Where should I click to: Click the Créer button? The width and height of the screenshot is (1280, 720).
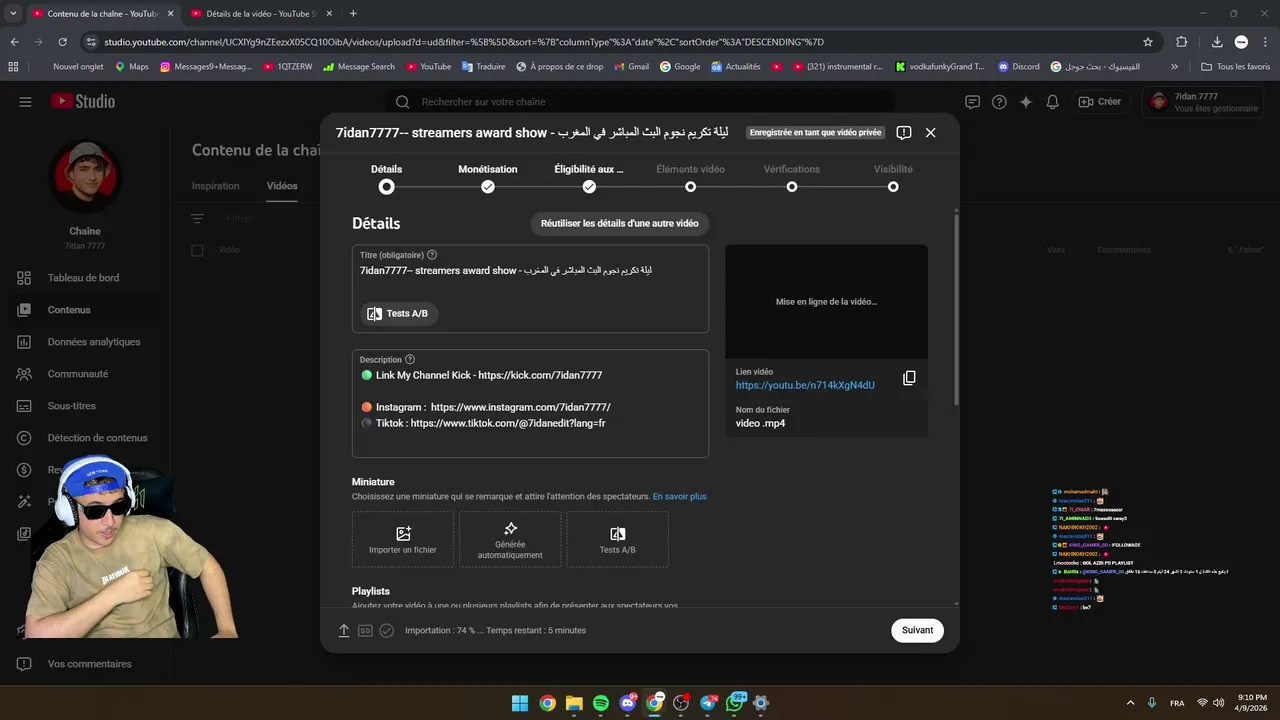coord(1100,102)
